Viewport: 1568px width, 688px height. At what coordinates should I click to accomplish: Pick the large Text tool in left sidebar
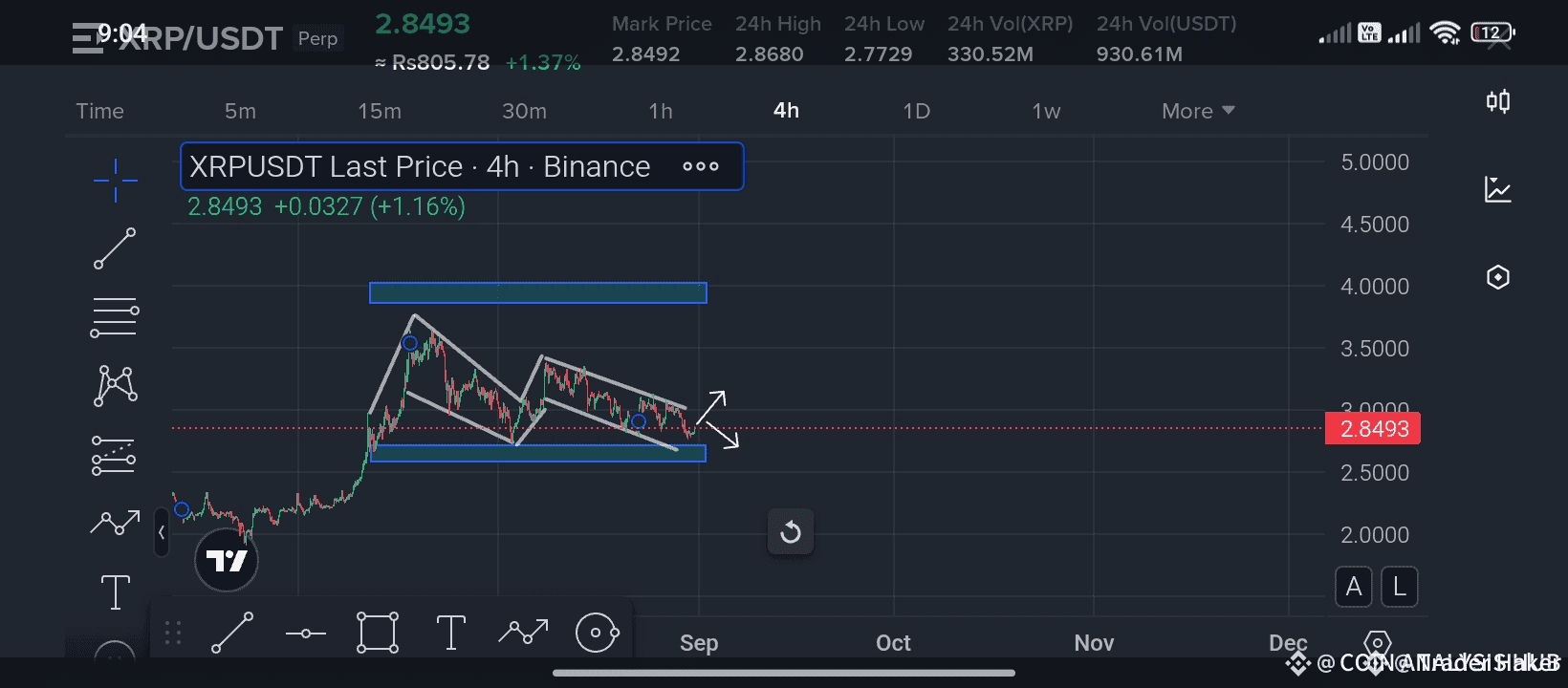[116, 591]
